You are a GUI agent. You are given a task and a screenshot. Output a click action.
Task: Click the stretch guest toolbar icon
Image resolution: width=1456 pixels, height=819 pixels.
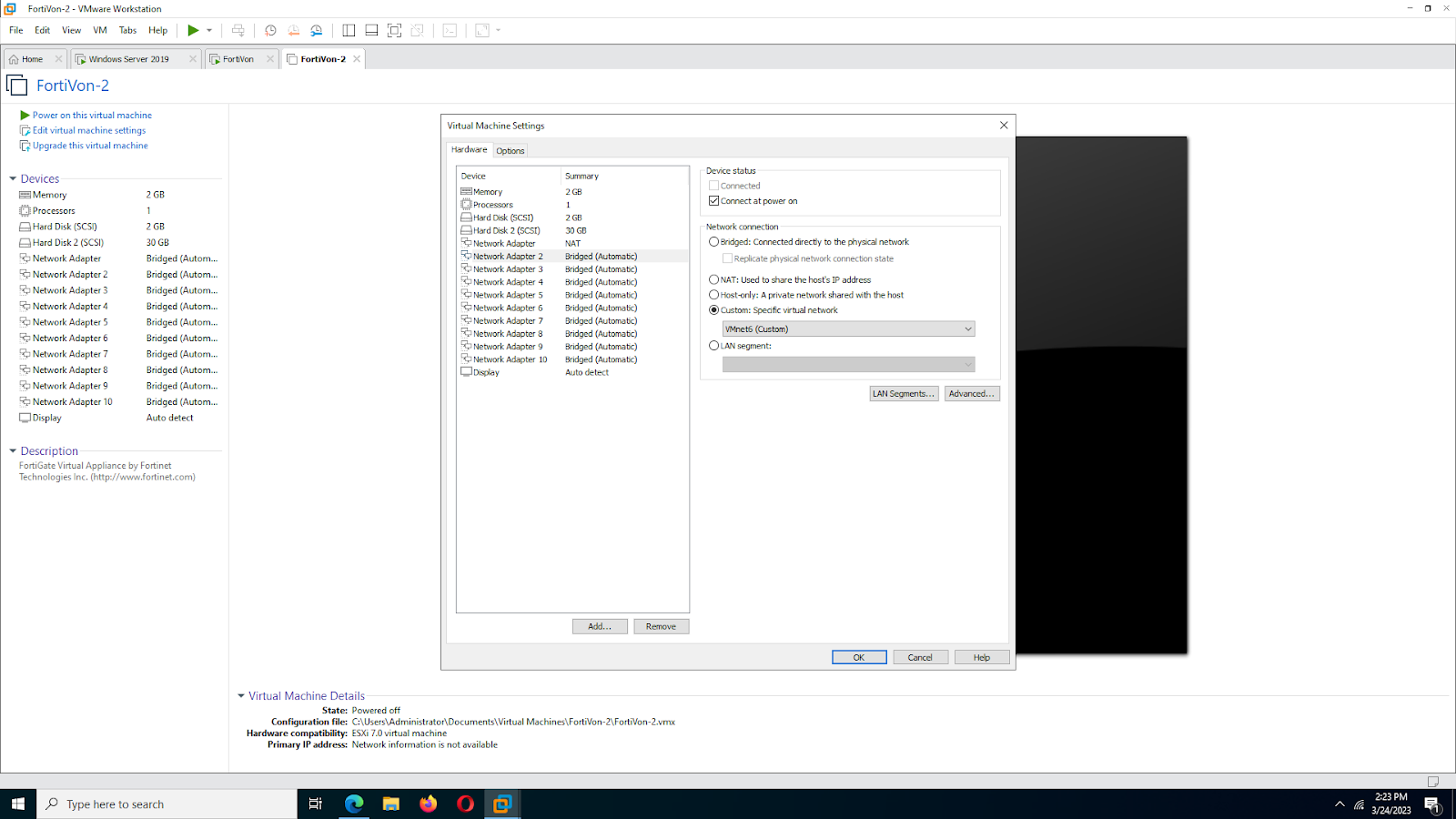point(482,30)
